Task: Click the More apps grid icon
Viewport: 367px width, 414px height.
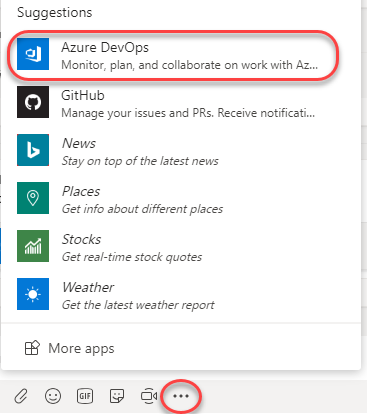Action: [x=32, y=348]
